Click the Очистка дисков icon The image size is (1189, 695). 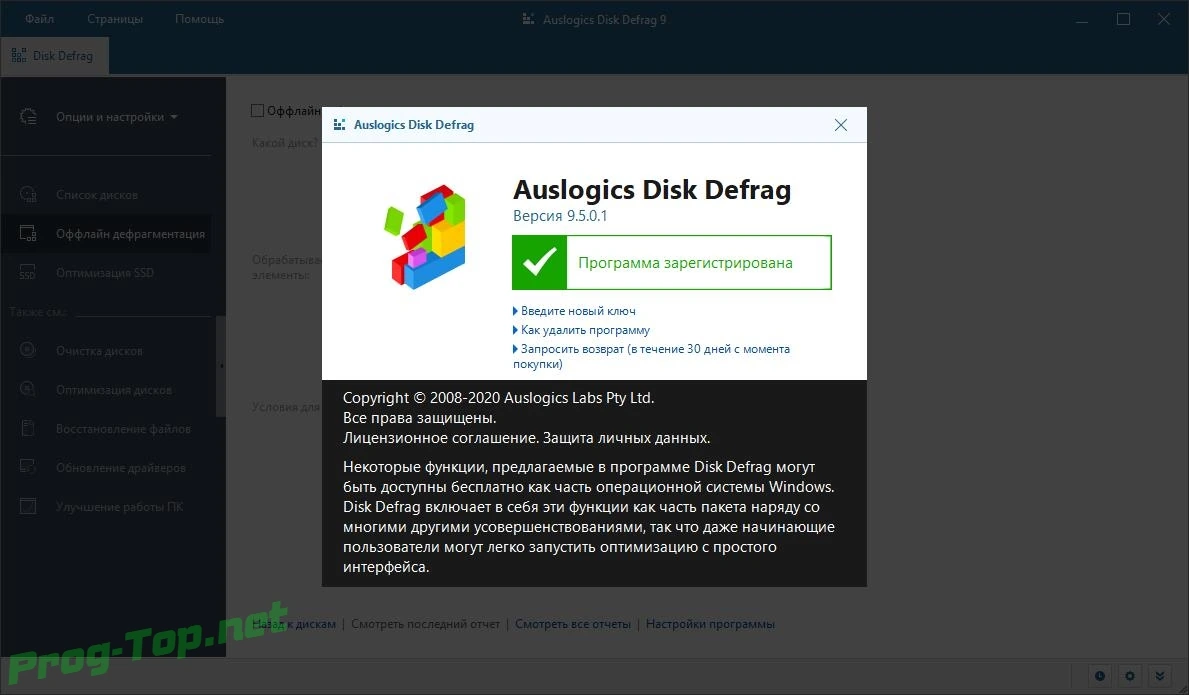click(x=28, y=350)
